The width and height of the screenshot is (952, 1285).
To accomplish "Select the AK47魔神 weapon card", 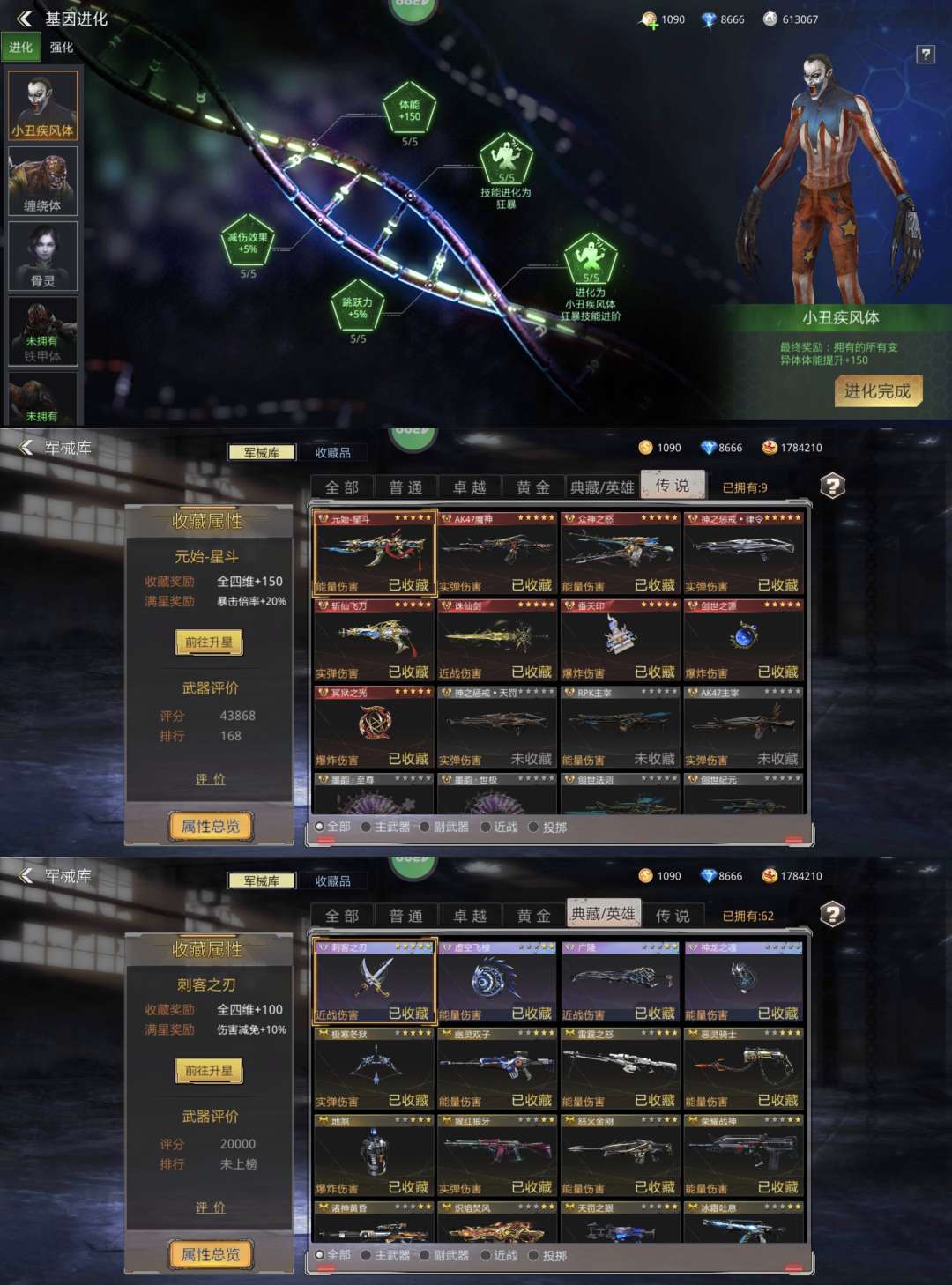I will 498,553.
